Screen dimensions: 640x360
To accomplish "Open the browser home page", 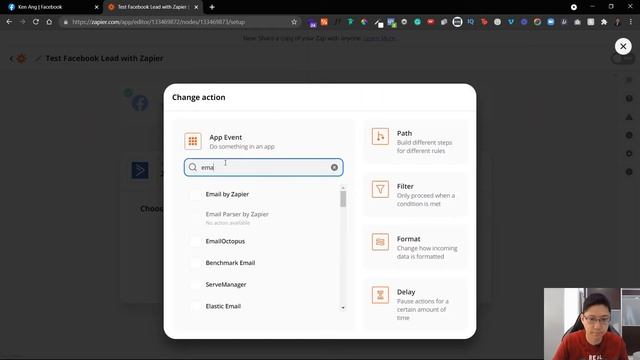I will click(x=49, y=22).
